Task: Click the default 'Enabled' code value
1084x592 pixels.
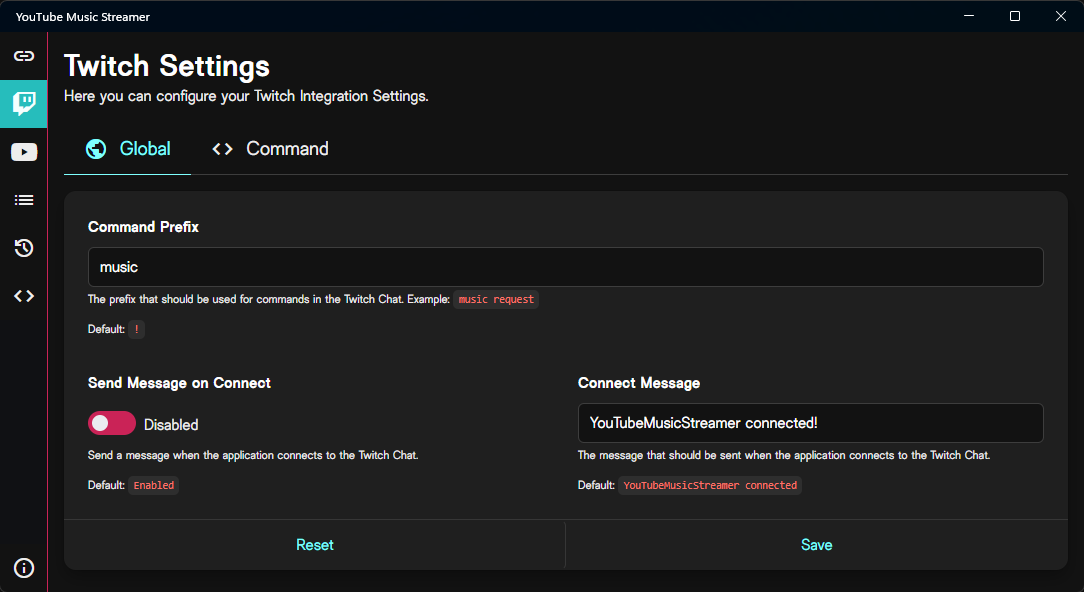Action: click(x=153, y=485)
